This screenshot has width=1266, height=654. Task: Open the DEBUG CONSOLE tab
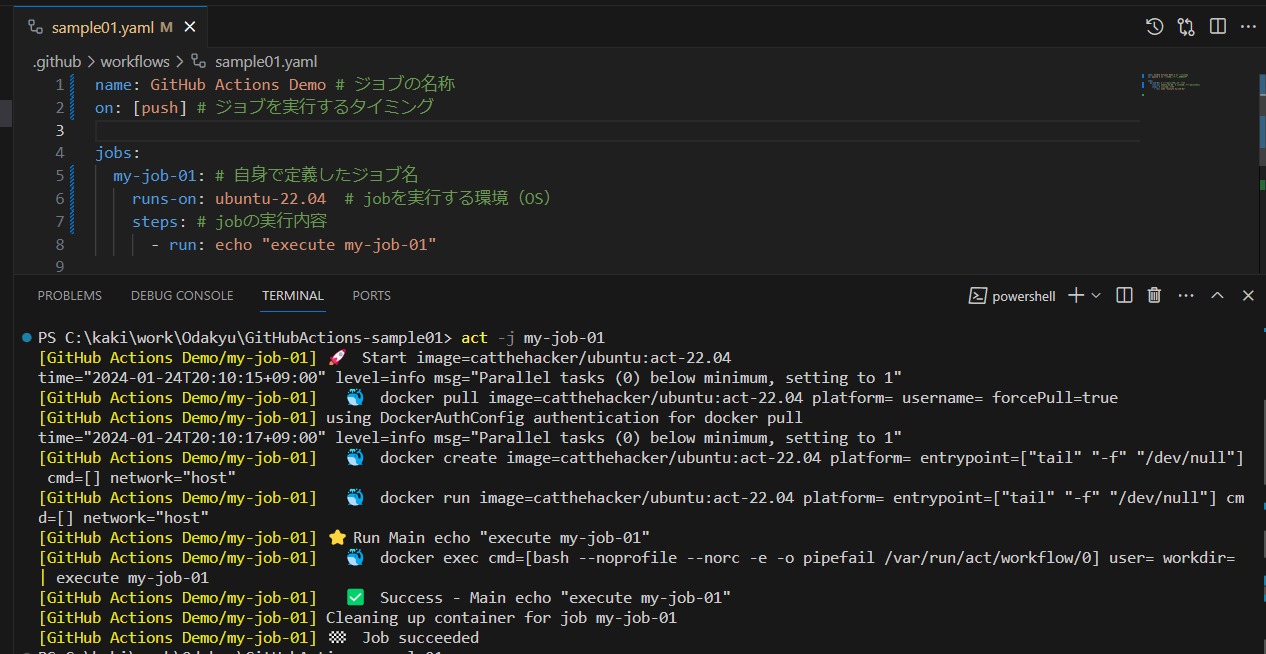coord(182,296)
